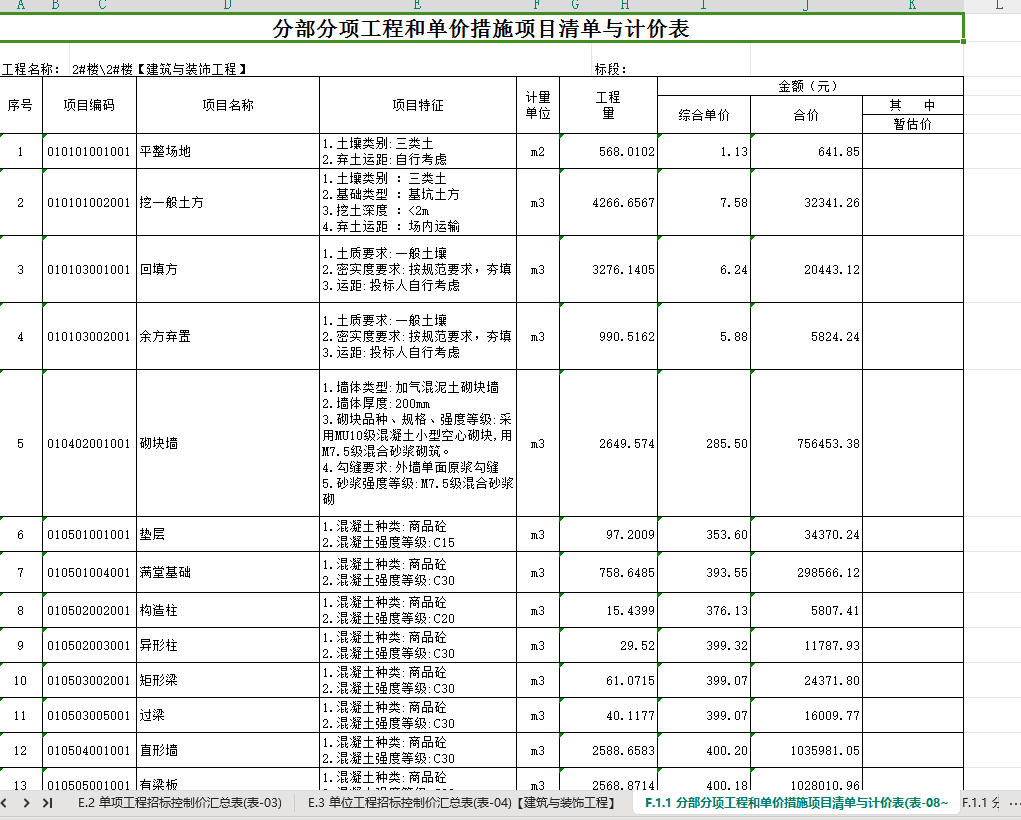Image resolution: width=1021 pixels, height=820 pixels.
Task: Click the 砌块墙 quantity 2649.574
Action: tap(608, 444)
